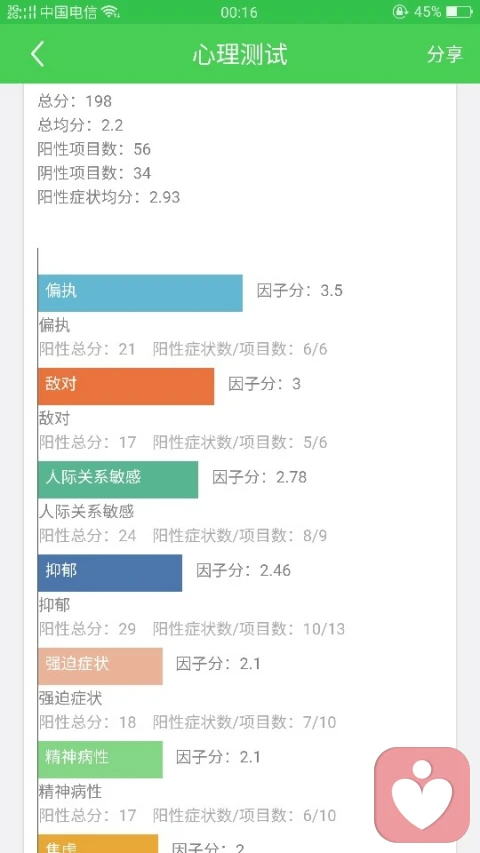Click the 总分：198 total score text
The image size is (480, 853).
pos(75,101)
